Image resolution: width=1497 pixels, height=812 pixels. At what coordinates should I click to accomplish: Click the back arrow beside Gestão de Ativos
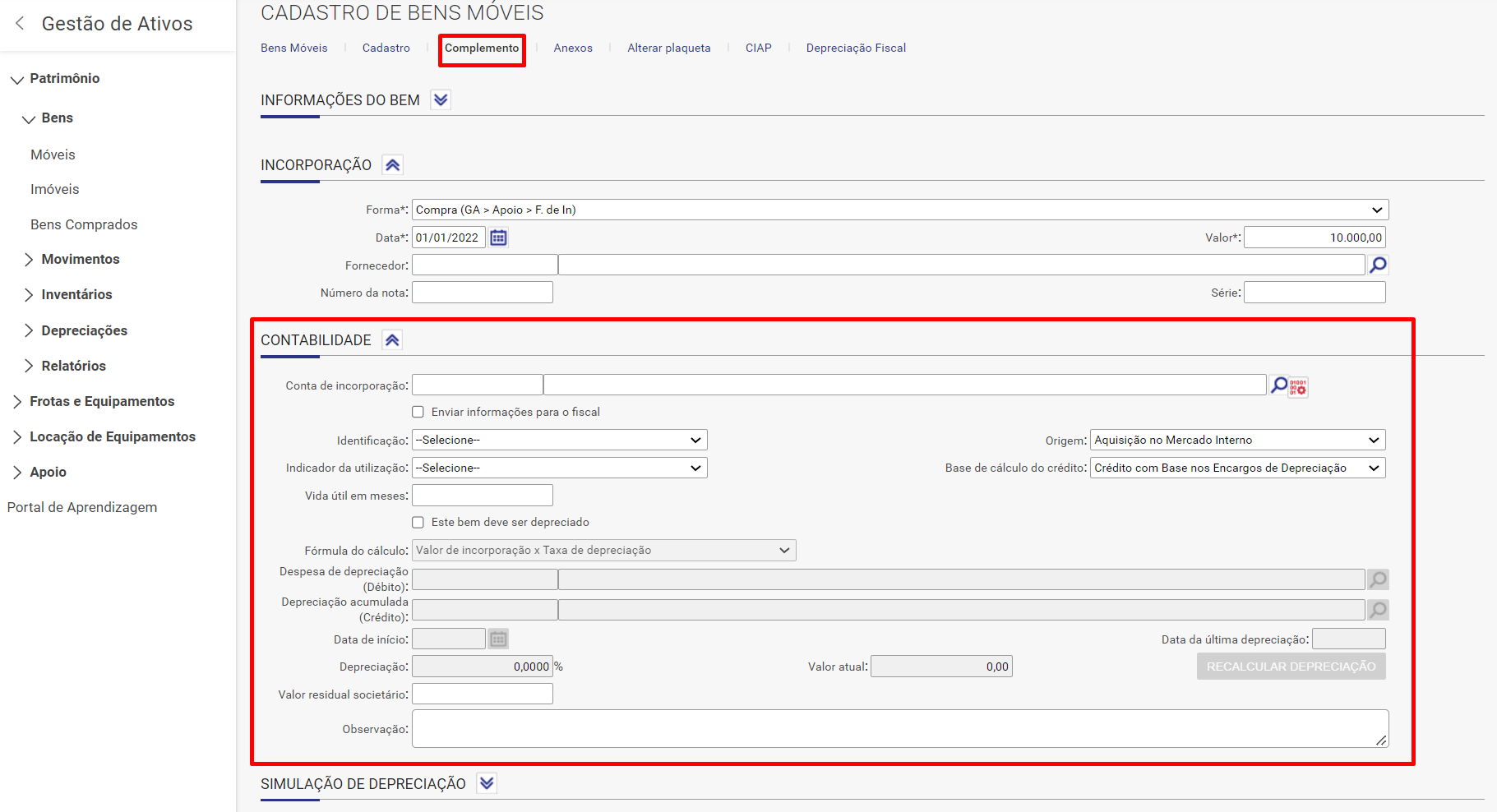[x=20, y=23]
